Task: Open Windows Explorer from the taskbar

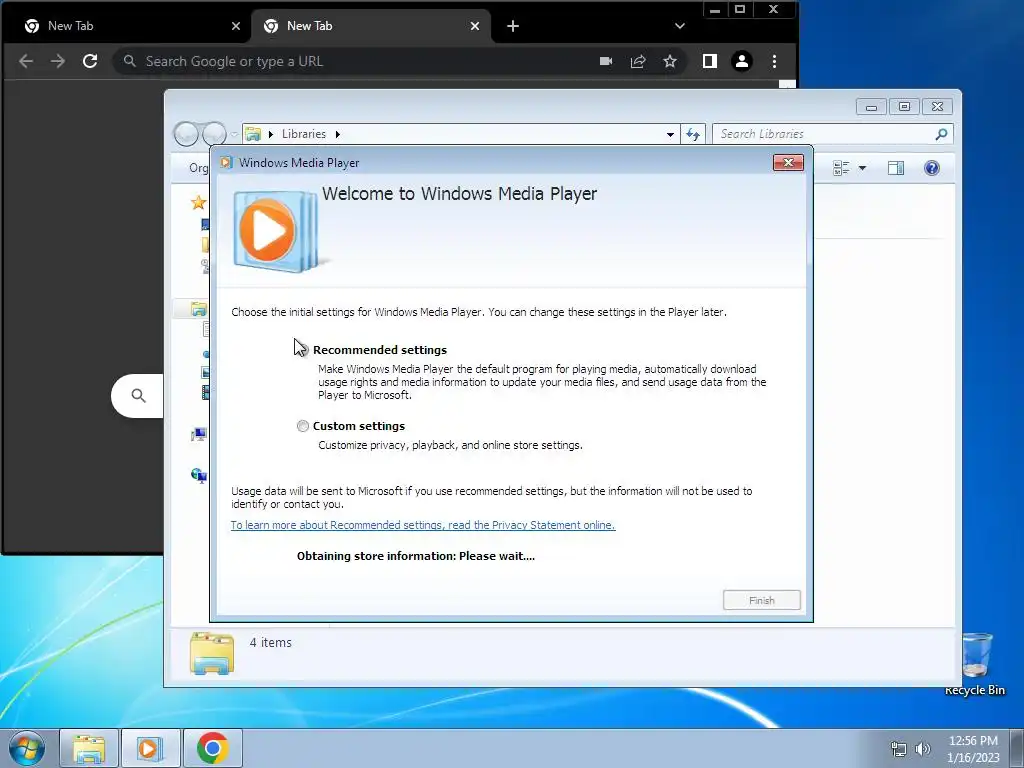Action: (89, 748)
